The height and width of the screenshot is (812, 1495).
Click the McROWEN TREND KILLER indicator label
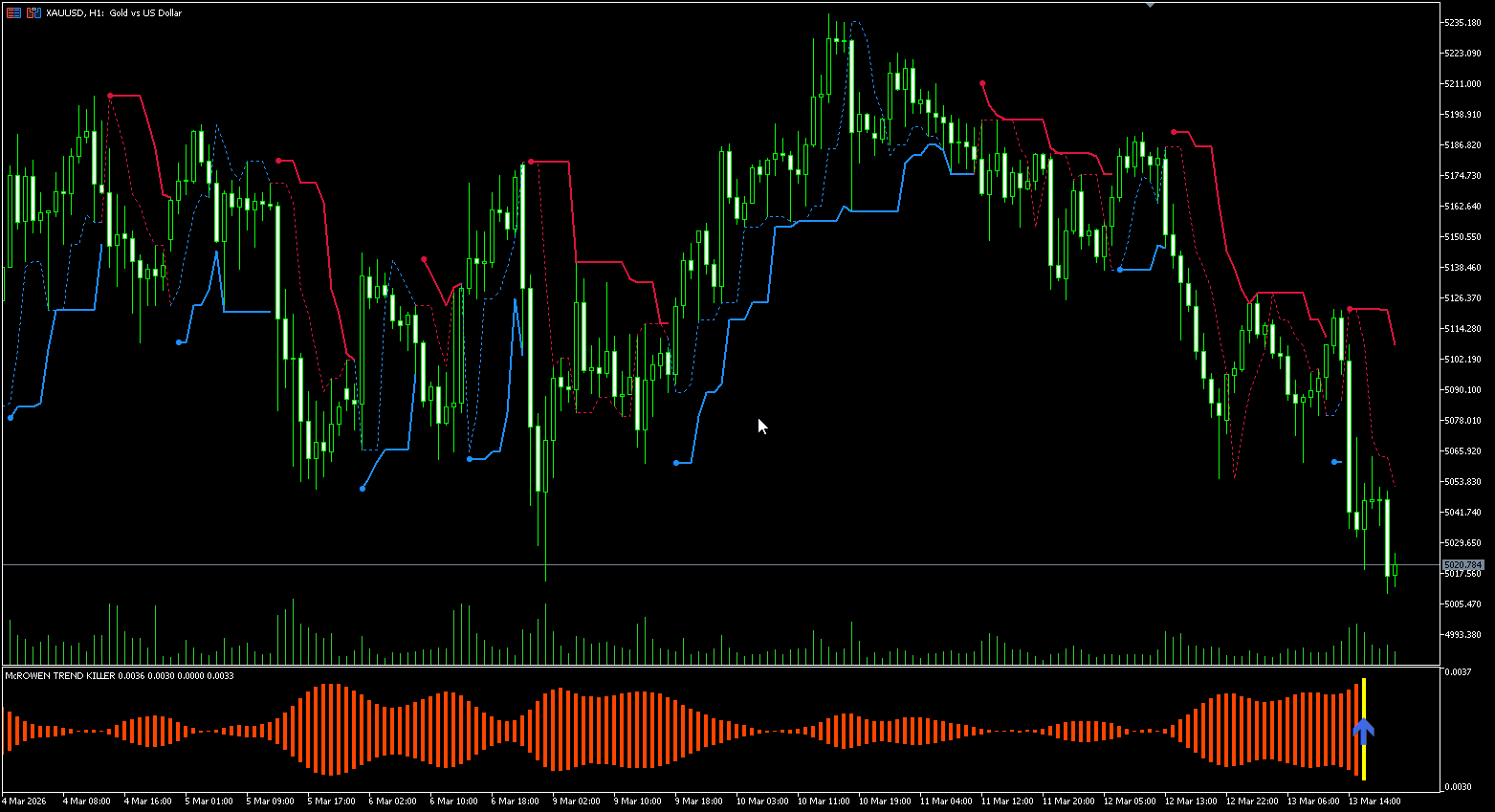tap(59, 676)
